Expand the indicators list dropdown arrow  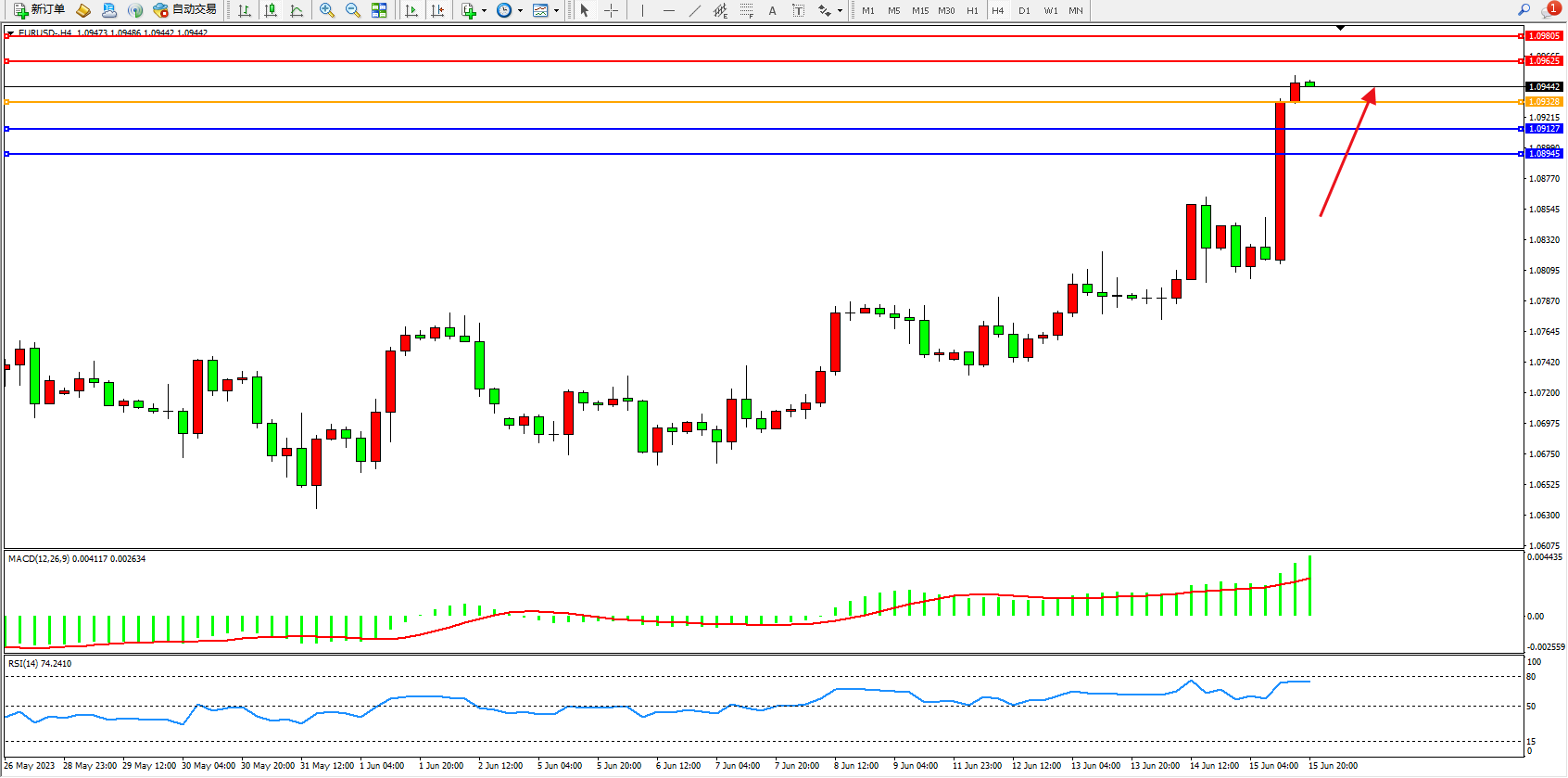(484, 11)
